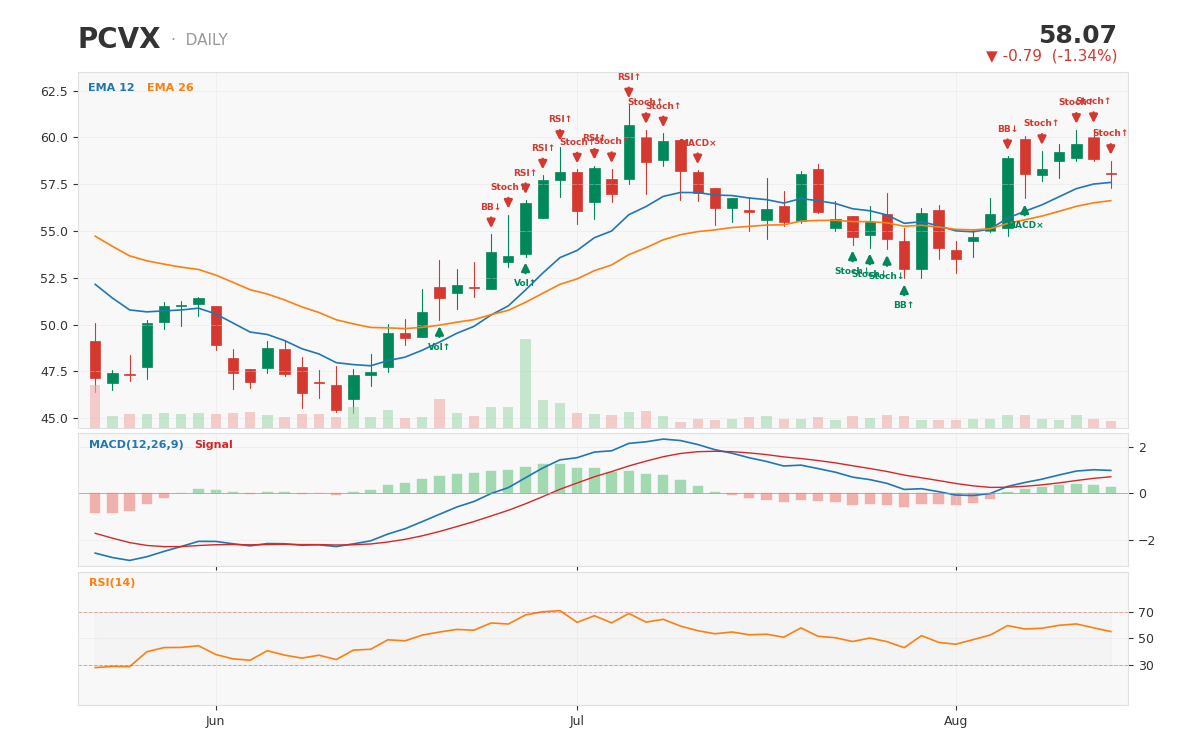Image resolution: width=1200 pixels, height=750 pixels.
Task: Click the 52.5 price axis tick
Action: pyautogui.click(x=54, y=278)
